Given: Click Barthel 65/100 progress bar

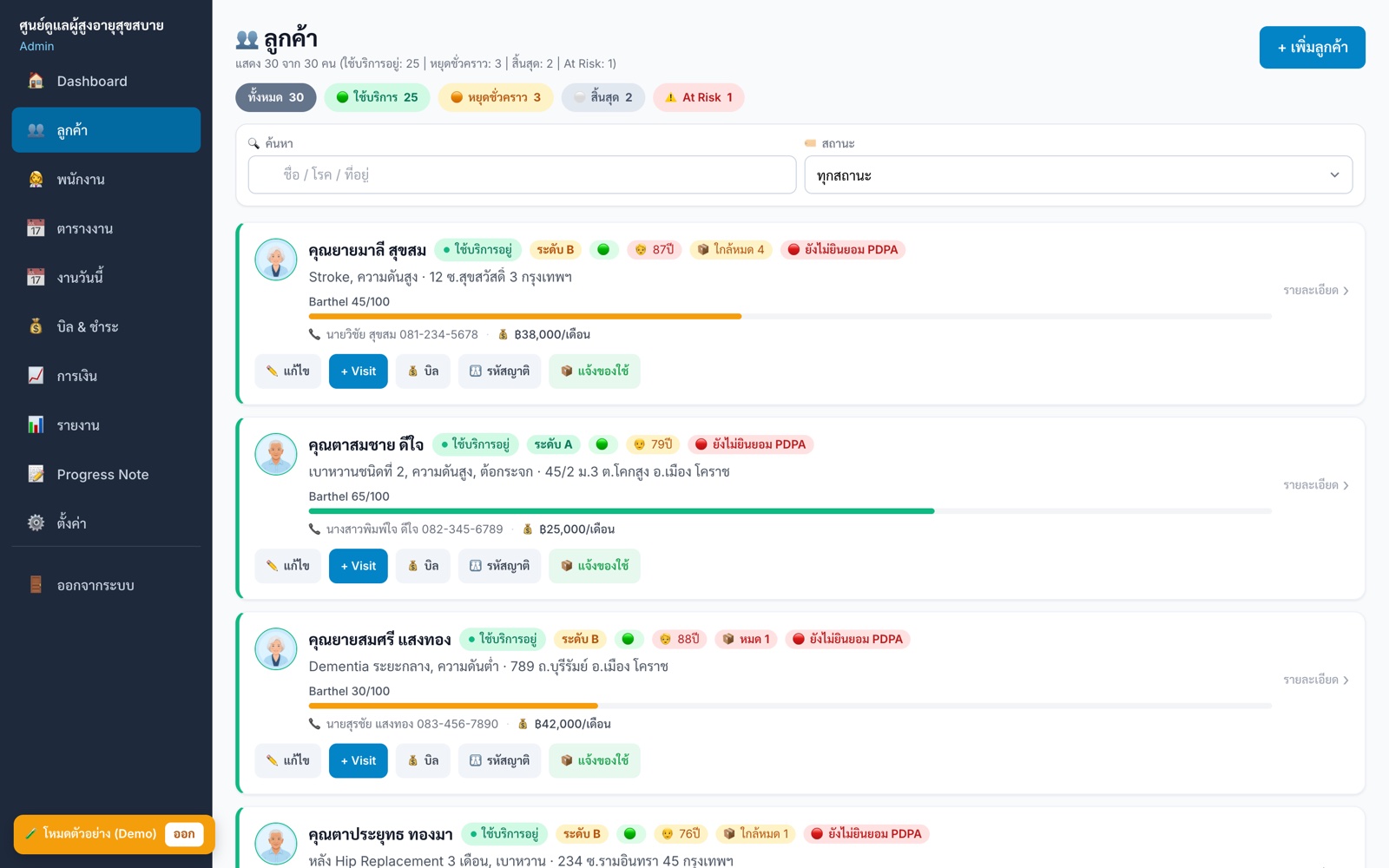Looking at the screenshot, I should click(790, 511).
